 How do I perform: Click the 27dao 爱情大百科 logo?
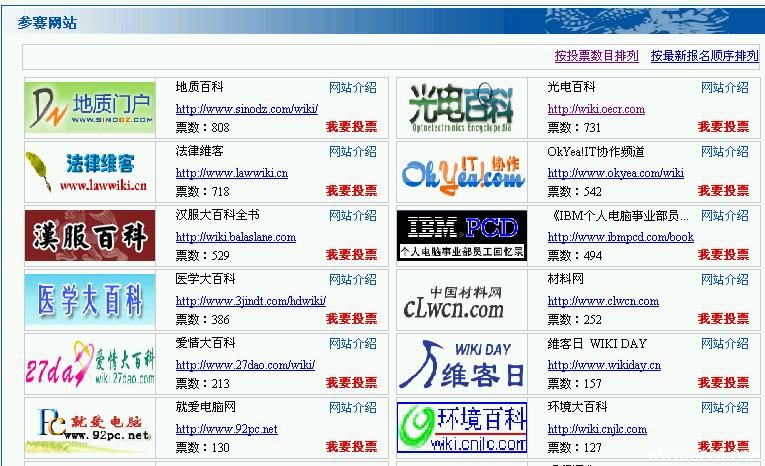coord(90,364)
